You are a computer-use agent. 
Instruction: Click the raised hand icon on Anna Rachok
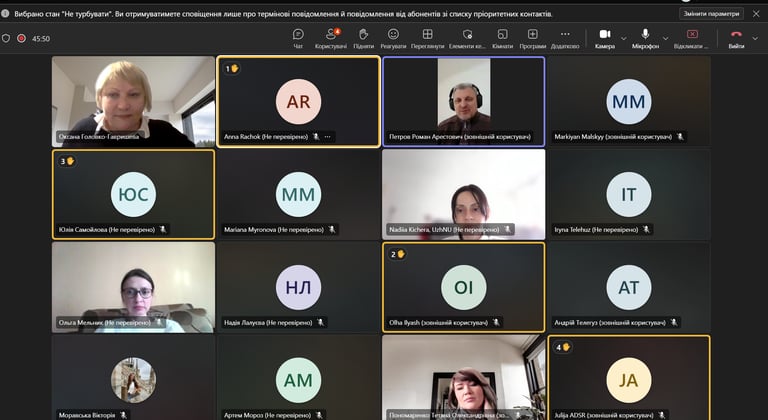coord(235,69)
